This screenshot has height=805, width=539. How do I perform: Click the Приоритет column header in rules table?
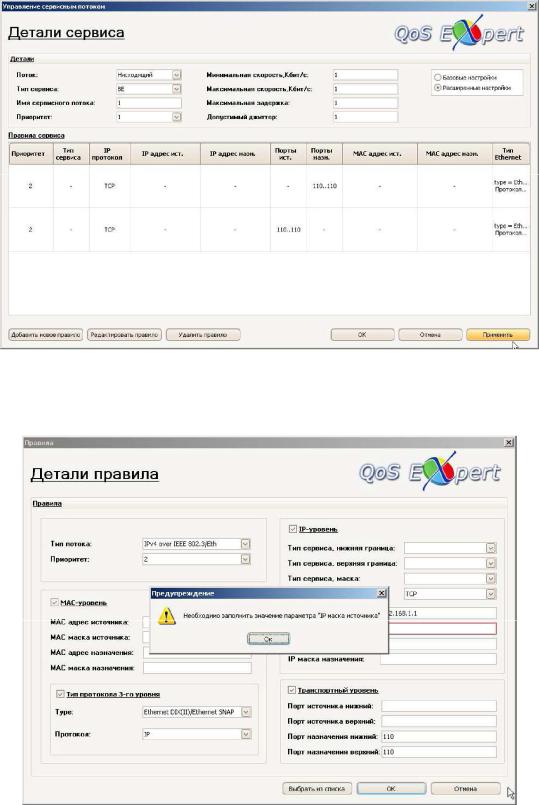(x=31, y=154)
